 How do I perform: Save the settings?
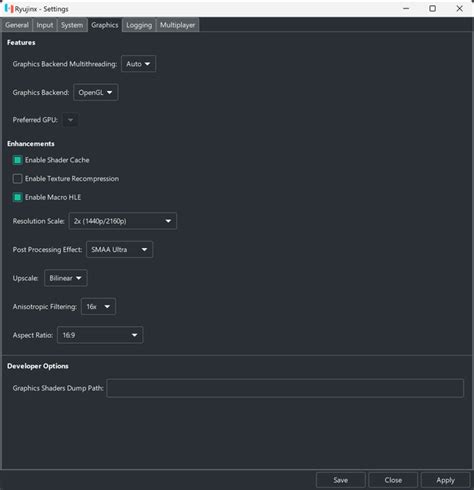coord(341,480)
